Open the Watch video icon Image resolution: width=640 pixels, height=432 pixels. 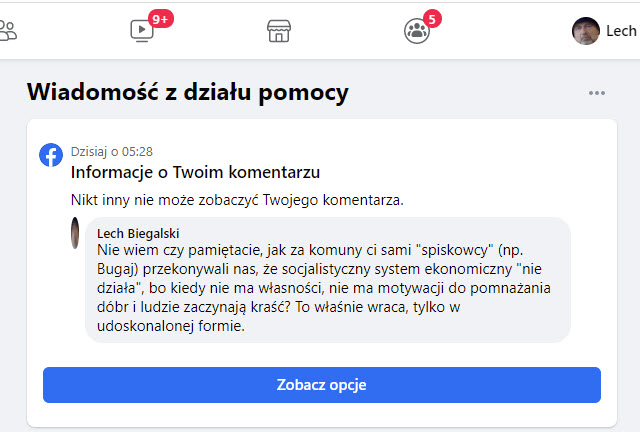pyautogui.click(x=143, y=31)
